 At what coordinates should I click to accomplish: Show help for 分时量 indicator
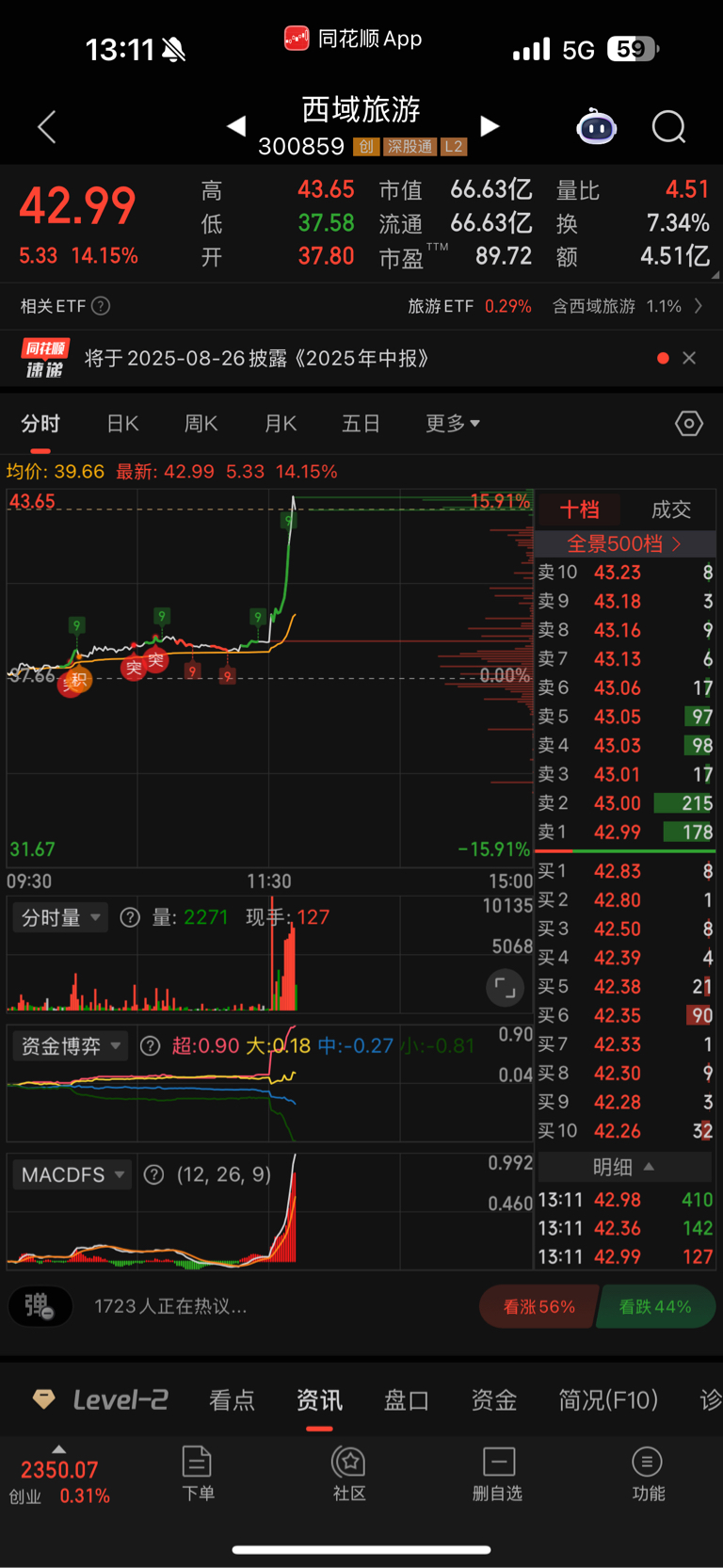tap(130, 917)
